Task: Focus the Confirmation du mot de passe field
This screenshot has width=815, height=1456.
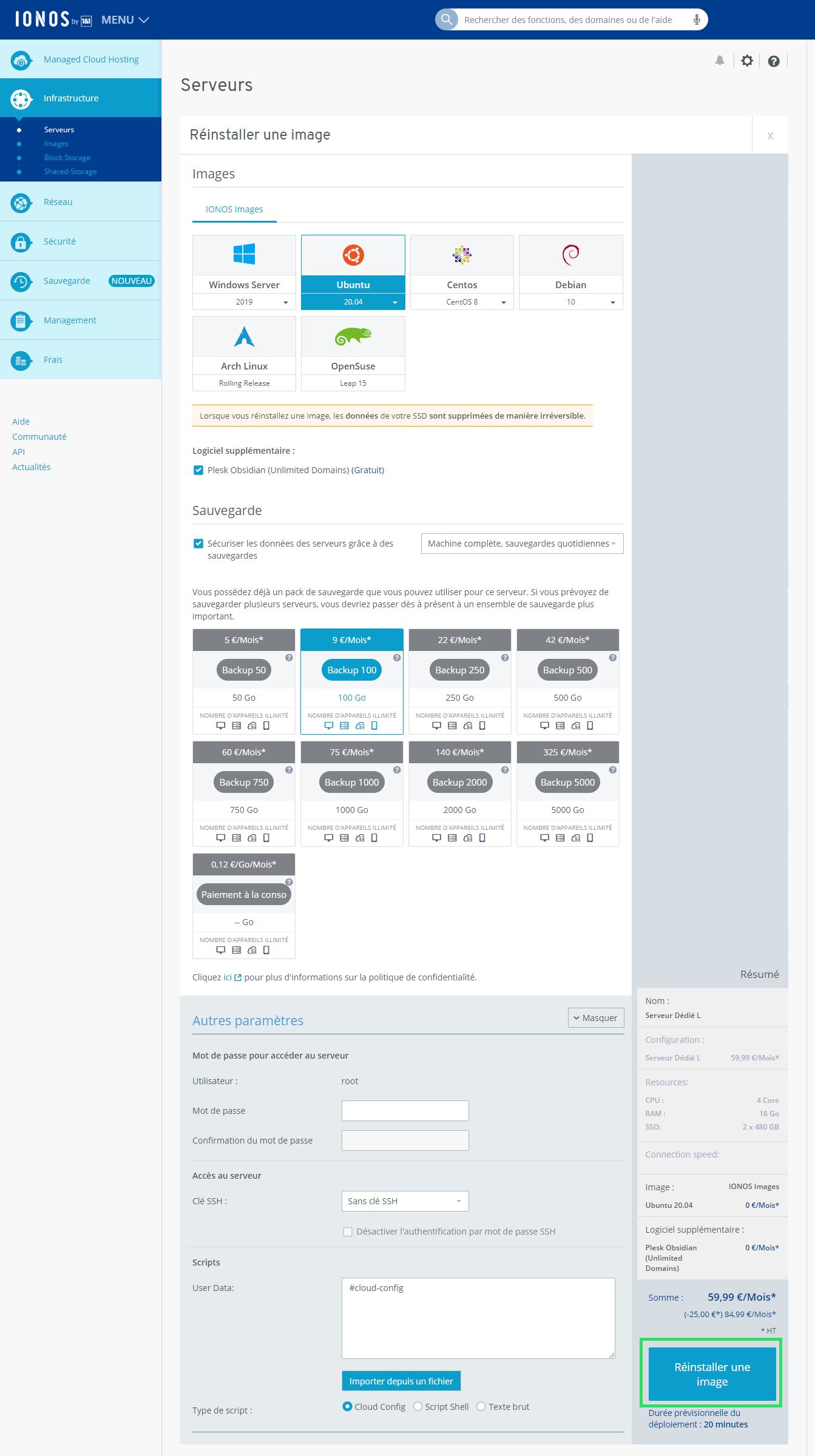Action: coord(405,1141)
